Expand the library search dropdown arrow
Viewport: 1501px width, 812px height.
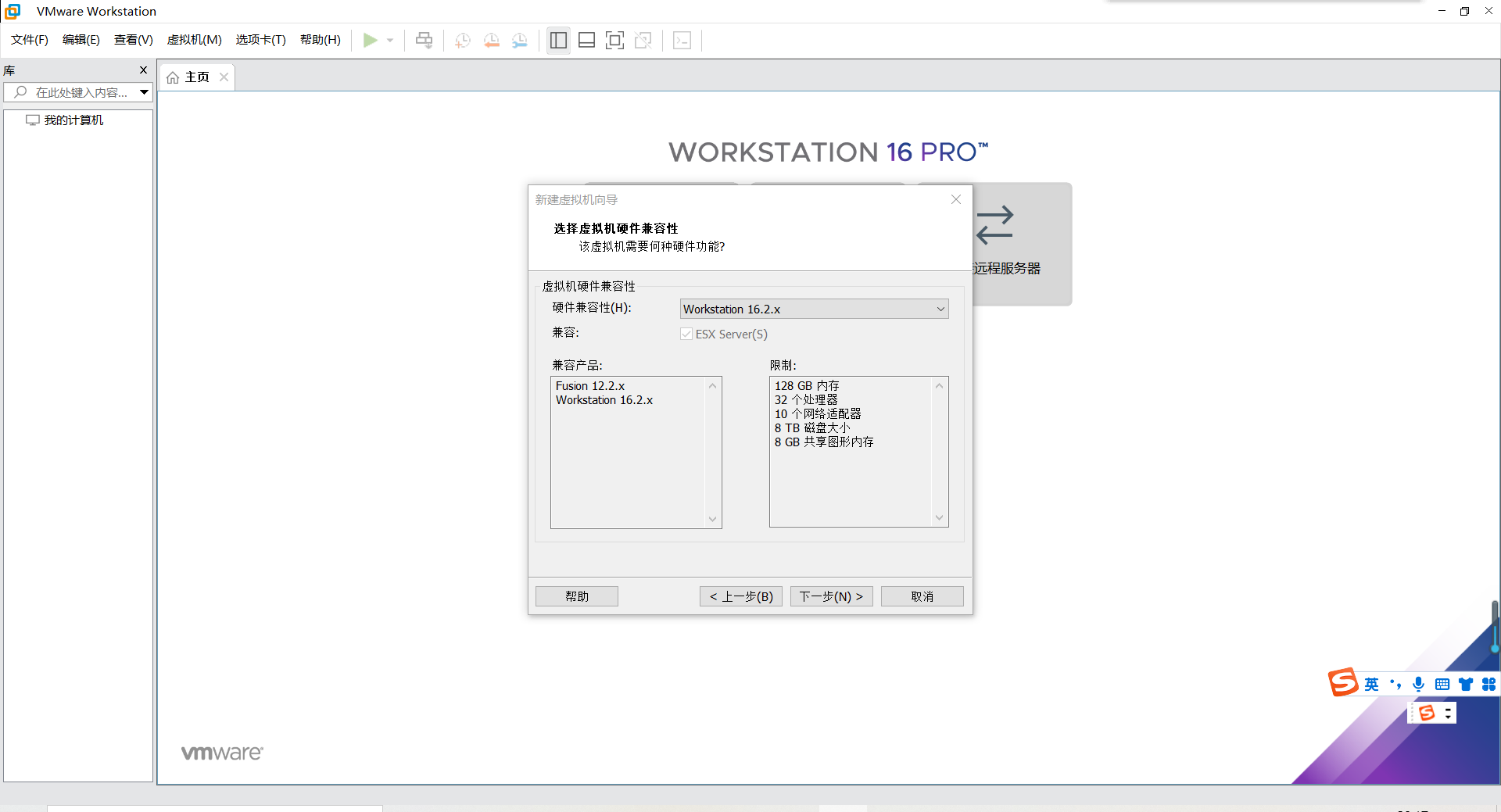144,92
